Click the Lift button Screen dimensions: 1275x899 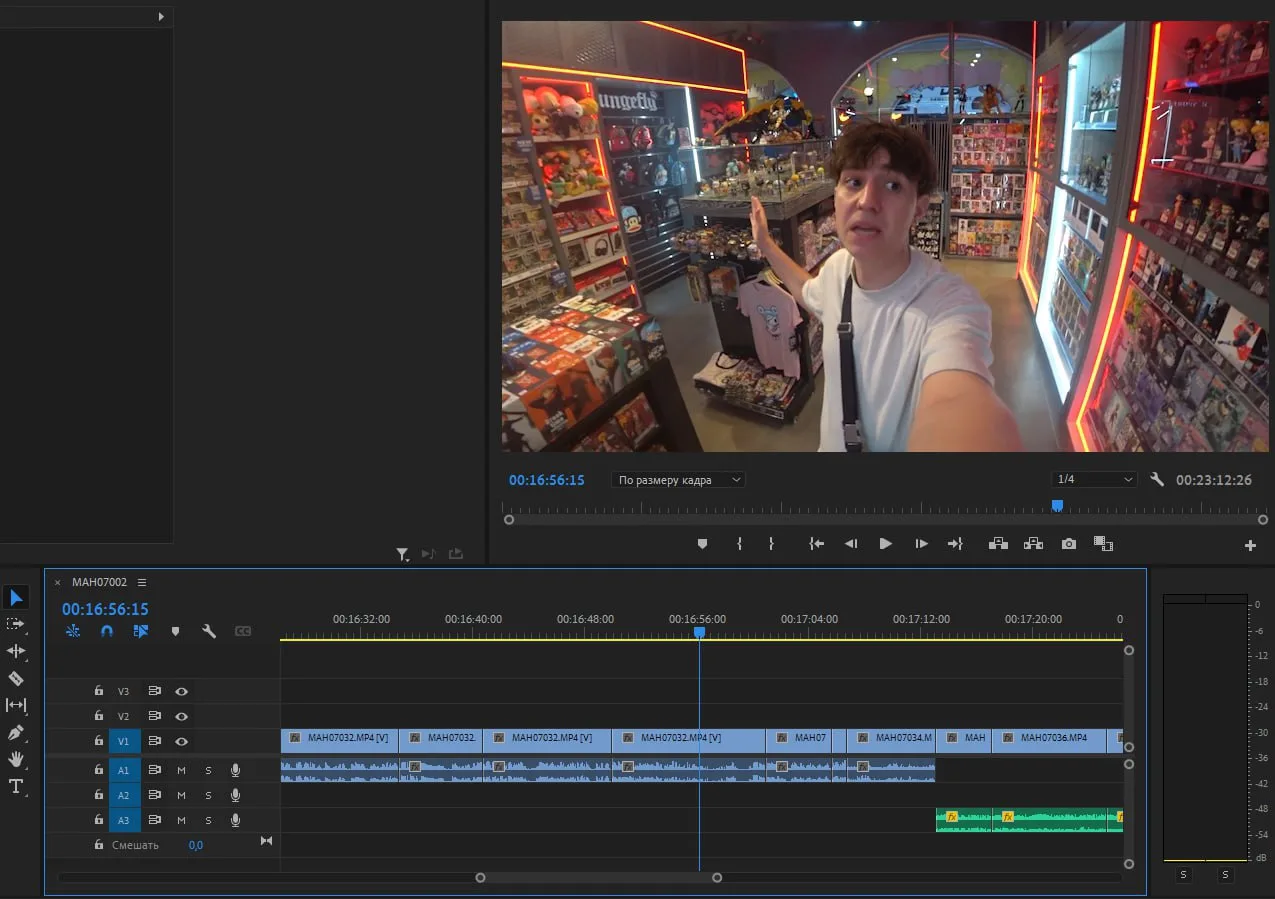[998, 544]
